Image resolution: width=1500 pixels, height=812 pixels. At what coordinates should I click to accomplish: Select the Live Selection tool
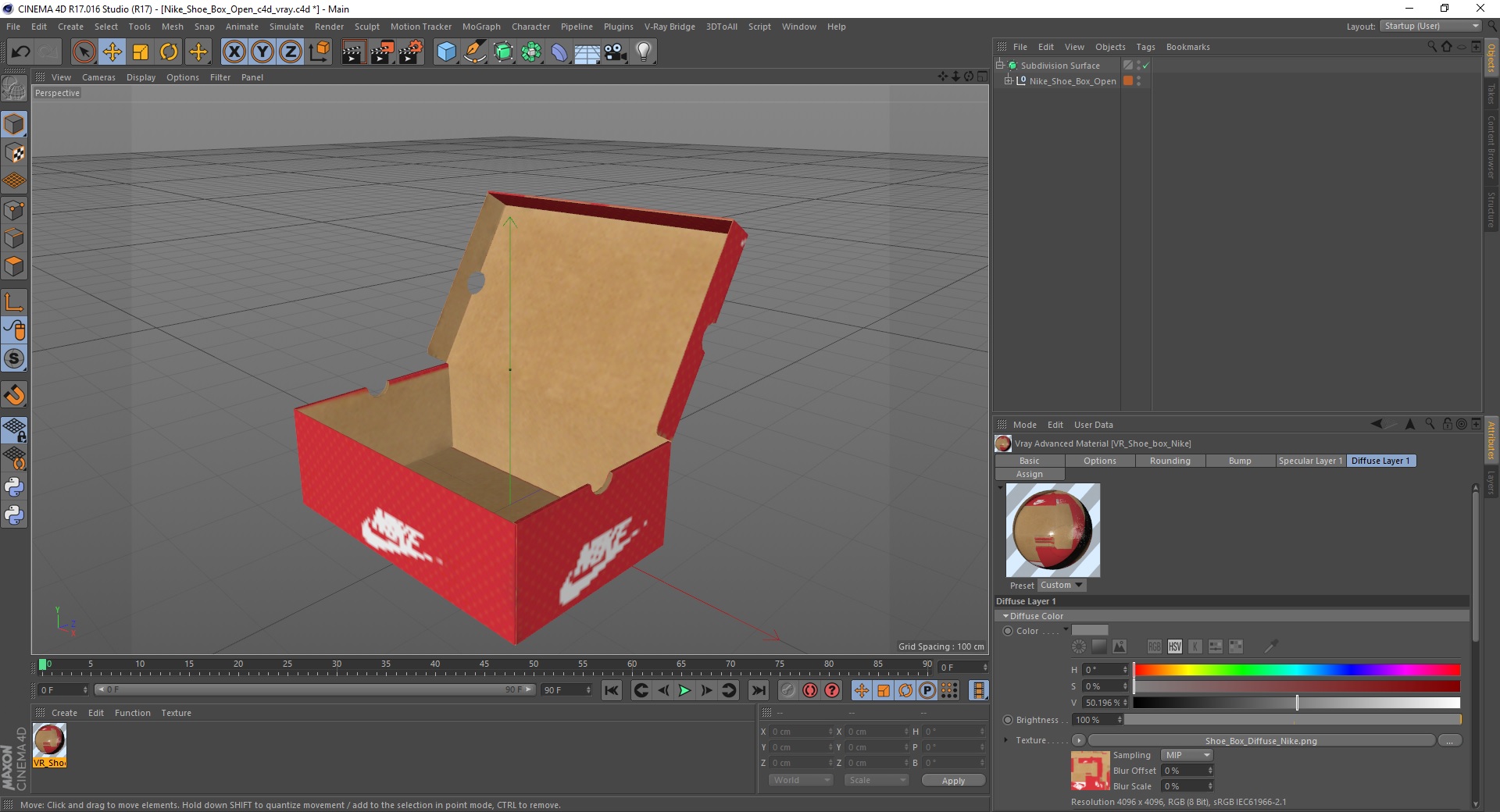[x=84, y=52]
